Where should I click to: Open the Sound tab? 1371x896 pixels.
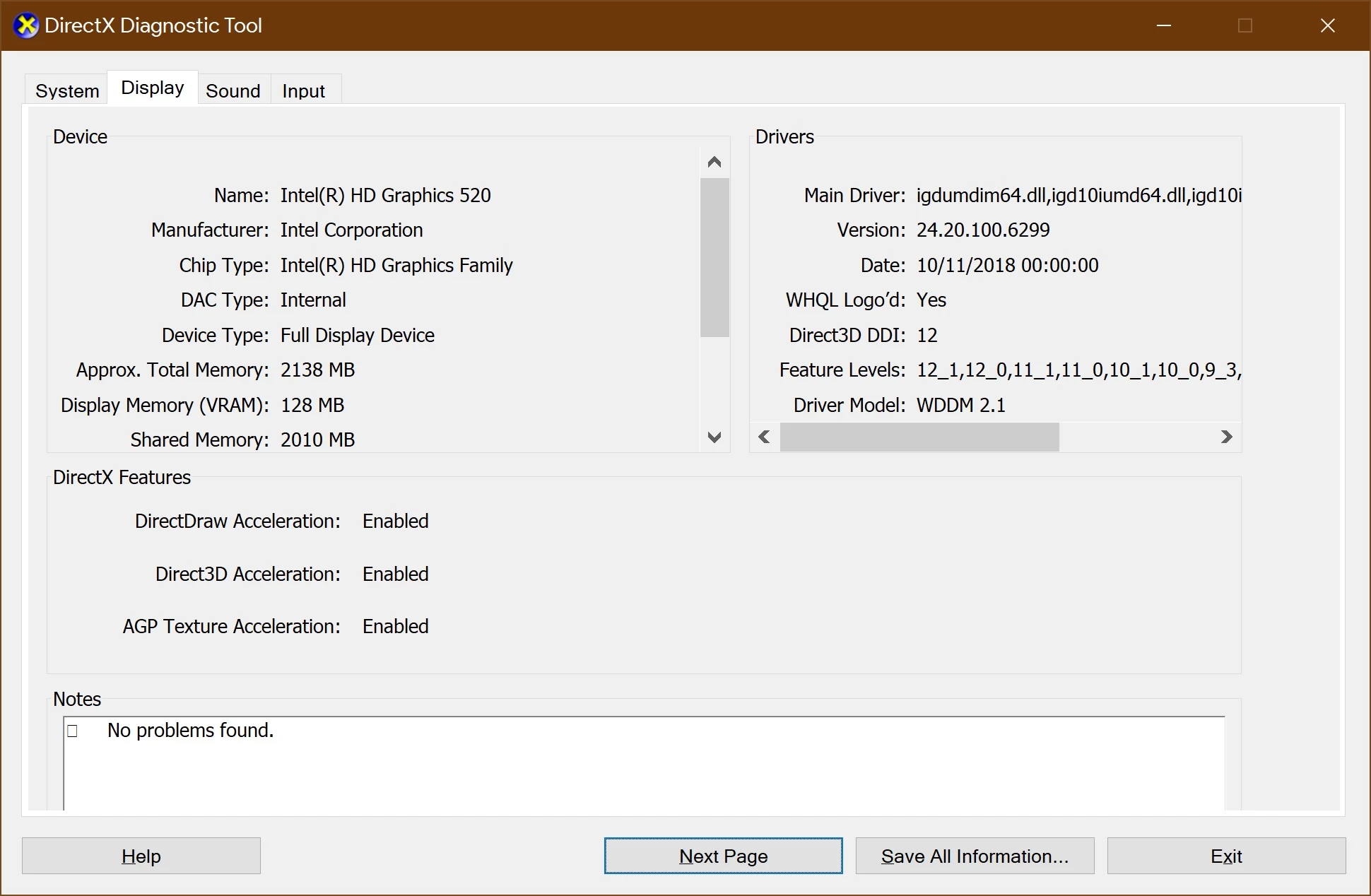(233, 91)
